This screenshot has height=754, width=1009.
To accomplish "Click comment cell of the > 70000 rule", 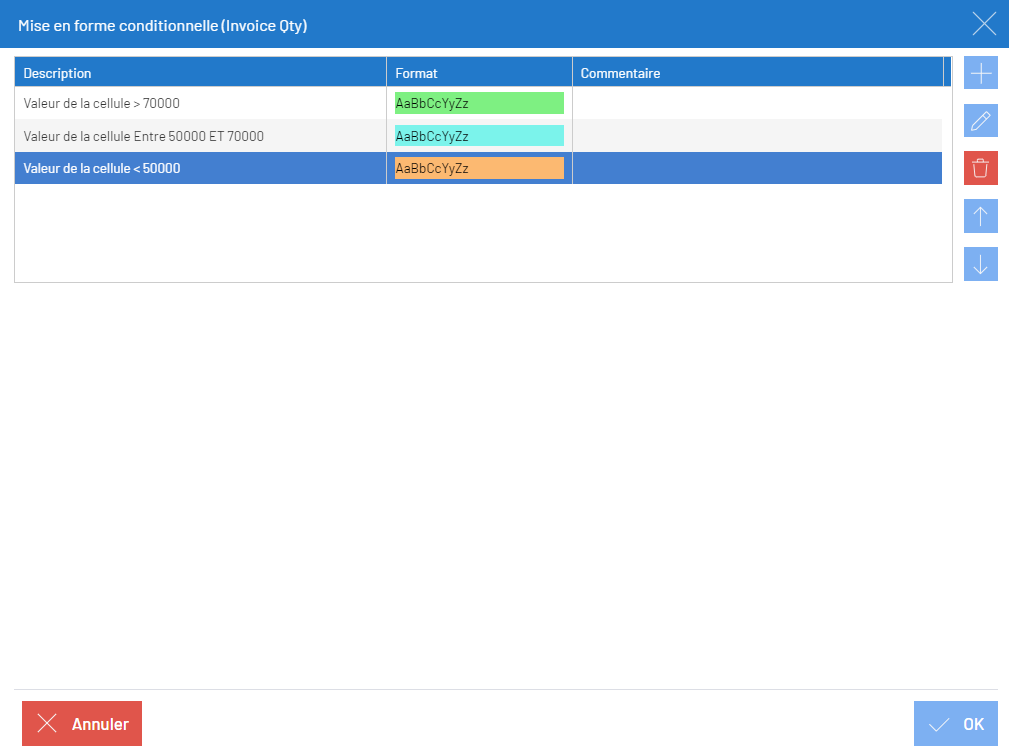I will click(x=757, y=103).
